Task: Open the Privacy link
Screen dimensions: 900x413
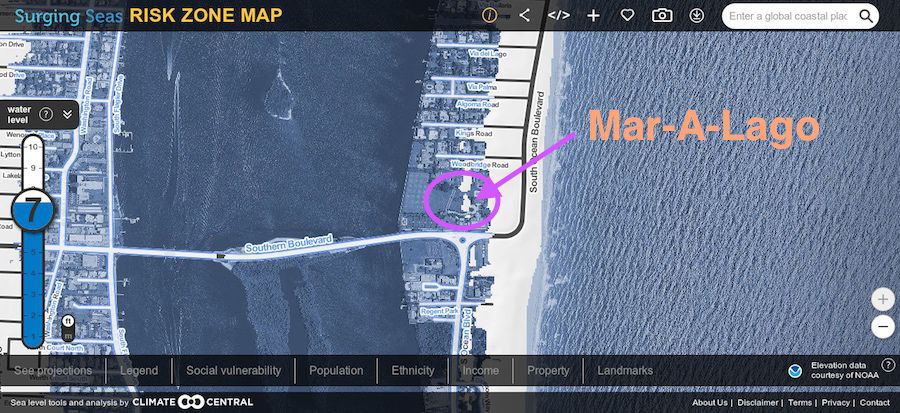Action: (x=835, y=403)
